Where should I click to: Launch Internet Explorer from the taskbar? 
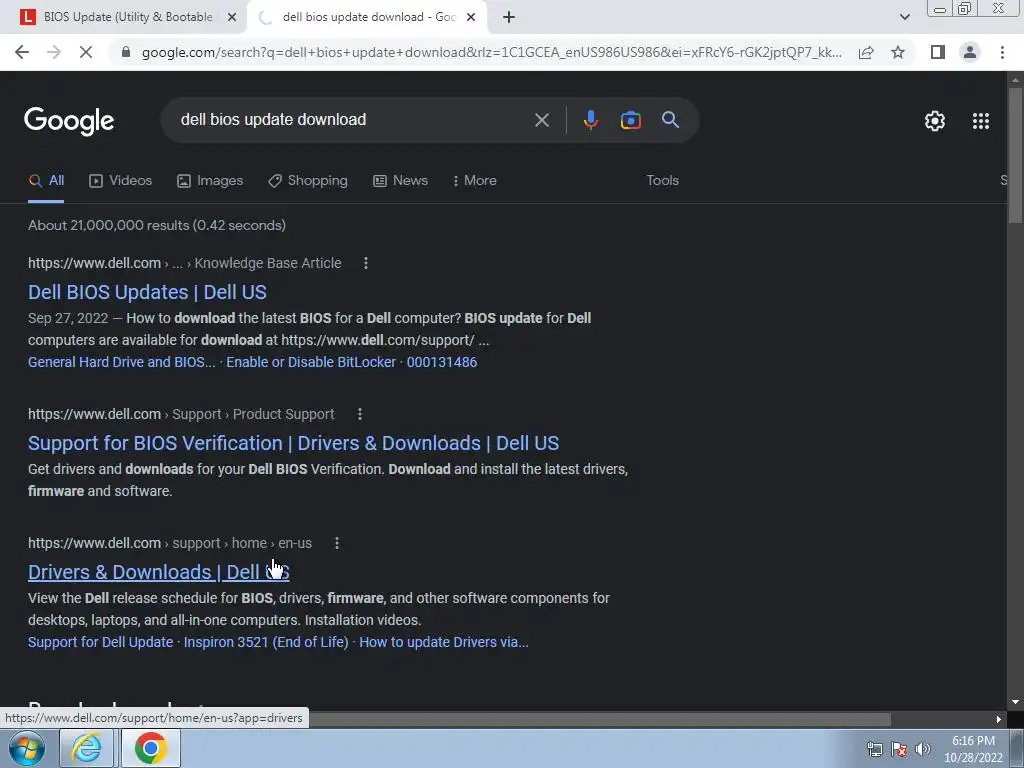pyautogui.click(x=87, y=748)
